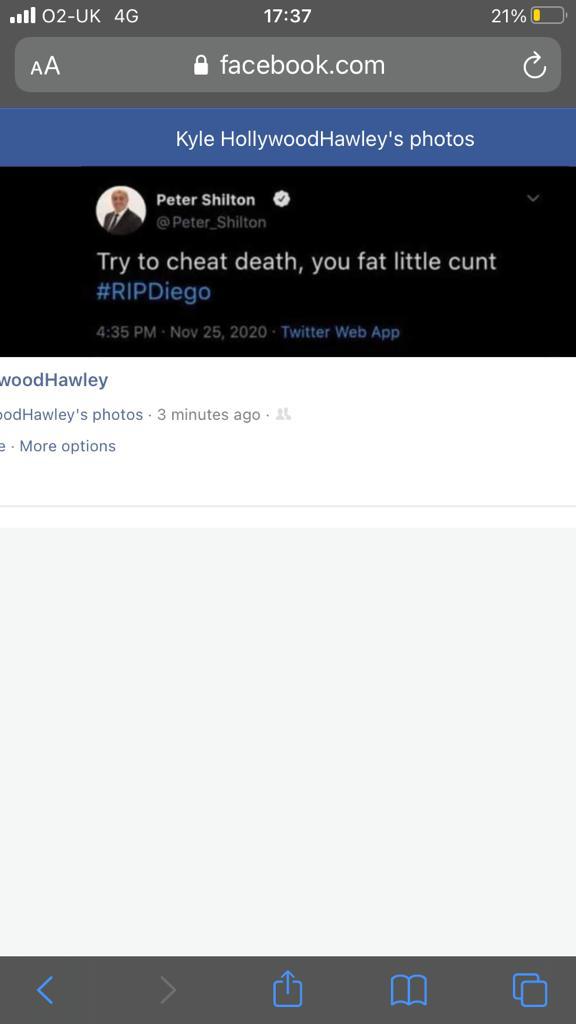Tap the lock icon beside facebook.com
This screenshot has width=576, height=1024.
tap(201, 65)
